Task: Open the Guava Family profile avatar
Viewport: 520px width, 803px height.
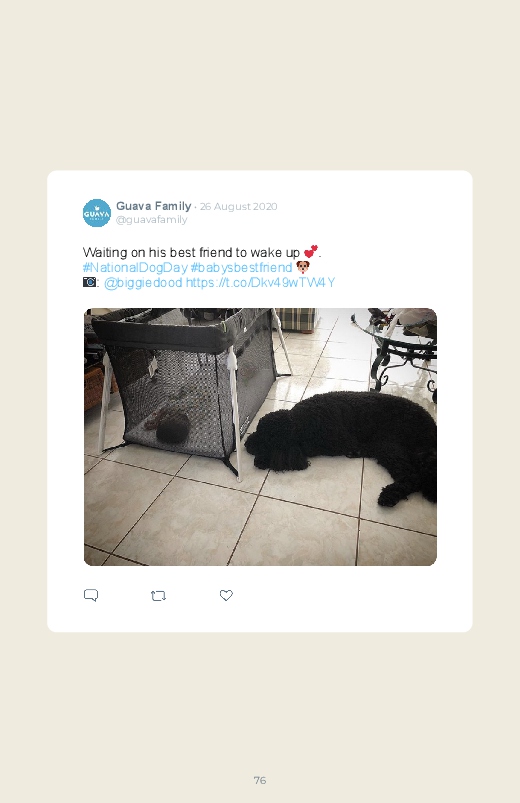Action: click(x=97, y=213)
